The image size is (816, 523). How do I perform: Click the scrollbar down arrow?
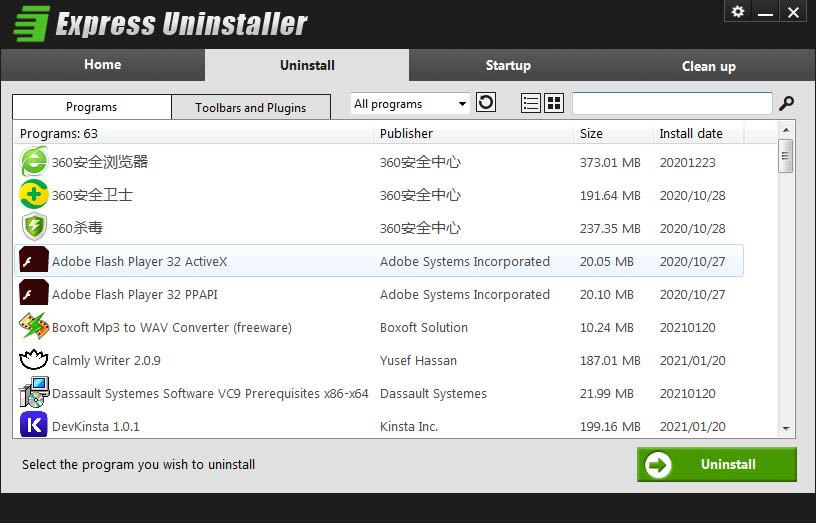(x=786, y=429)
